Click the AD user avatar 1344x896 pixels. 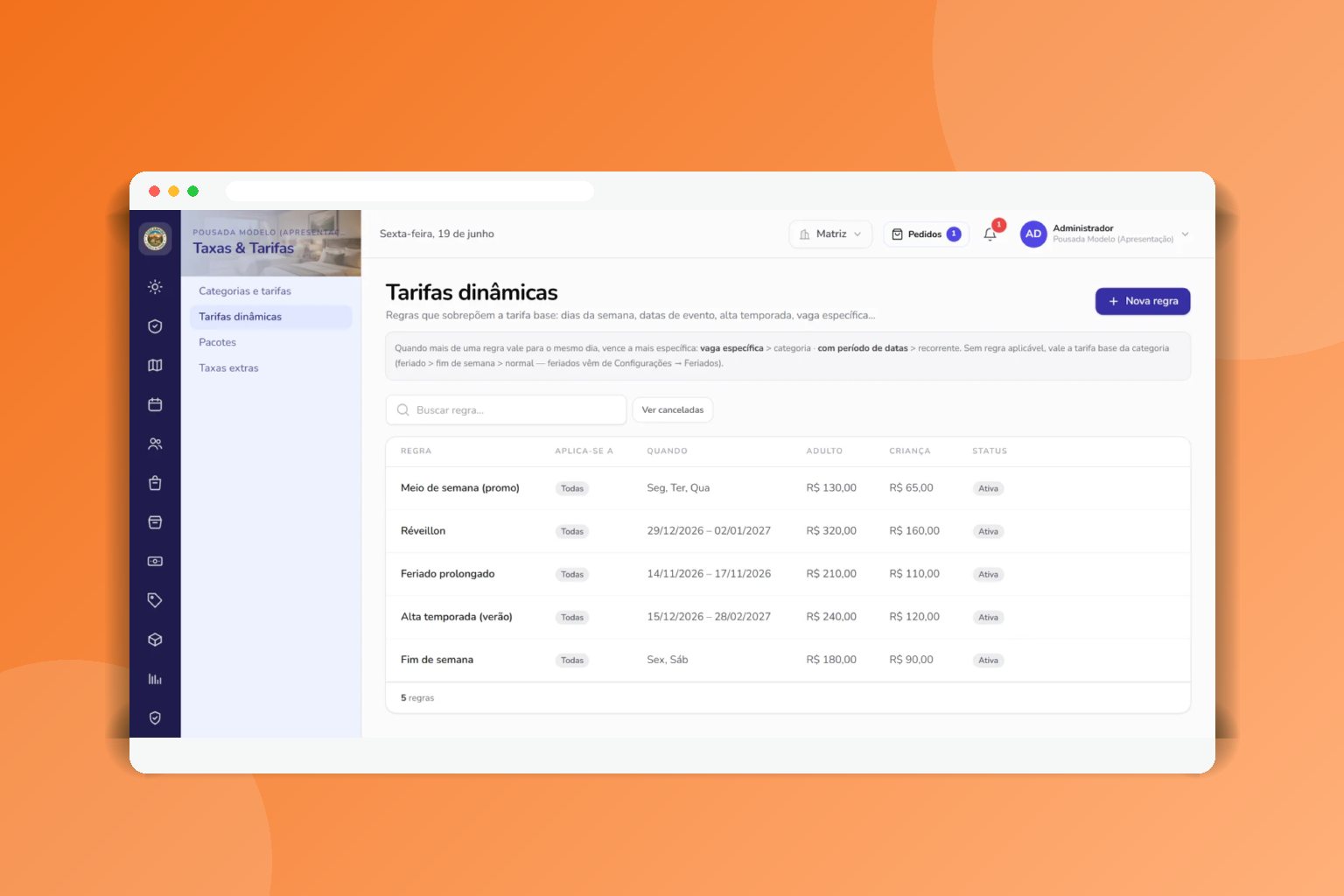[1033, 234]
